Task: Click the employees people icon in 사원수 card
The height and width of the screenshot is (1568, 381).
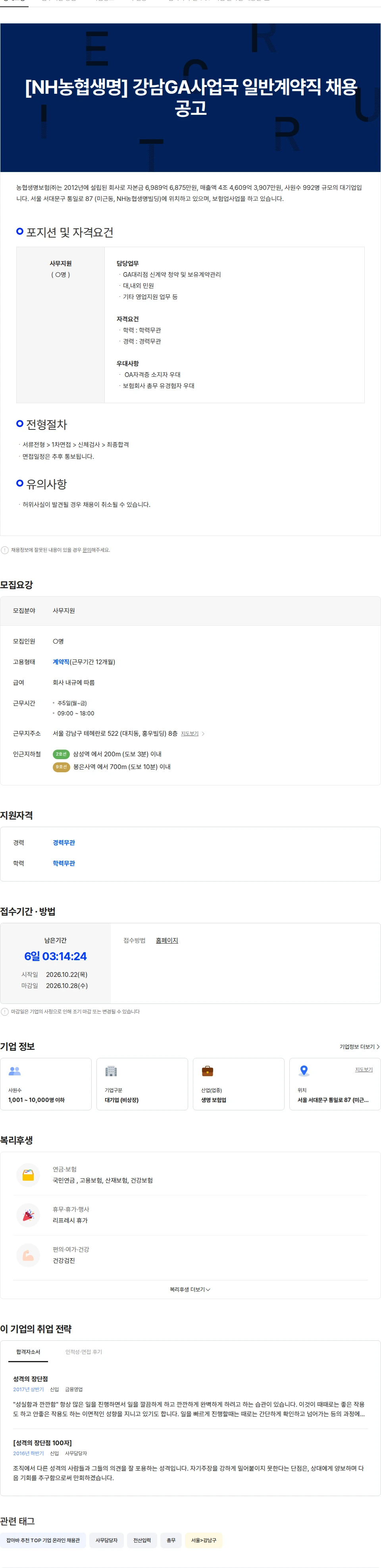Action: pos(15,1071)
